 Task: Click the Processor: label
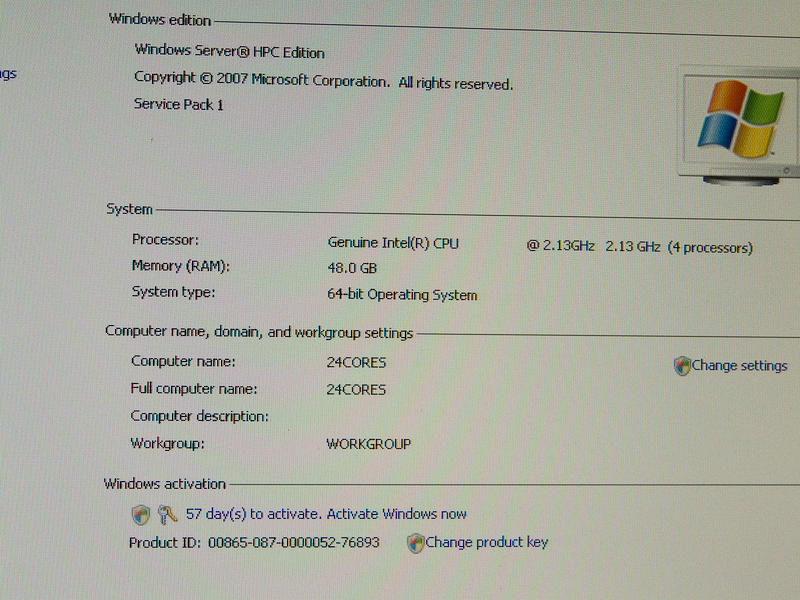165,240
